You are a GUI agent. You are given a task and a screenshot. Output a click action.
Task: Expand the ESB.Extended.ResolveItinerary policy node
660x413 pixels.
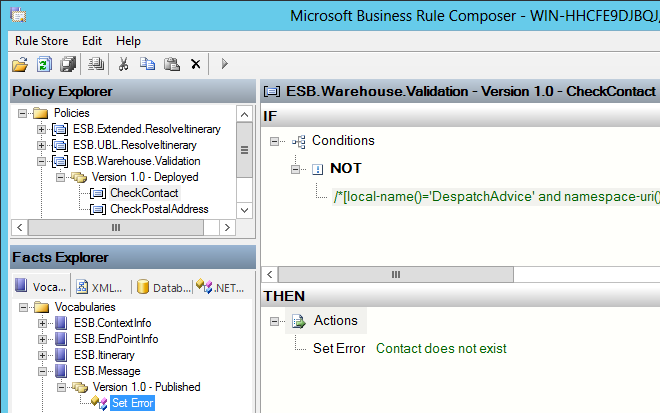coord(41,129)
